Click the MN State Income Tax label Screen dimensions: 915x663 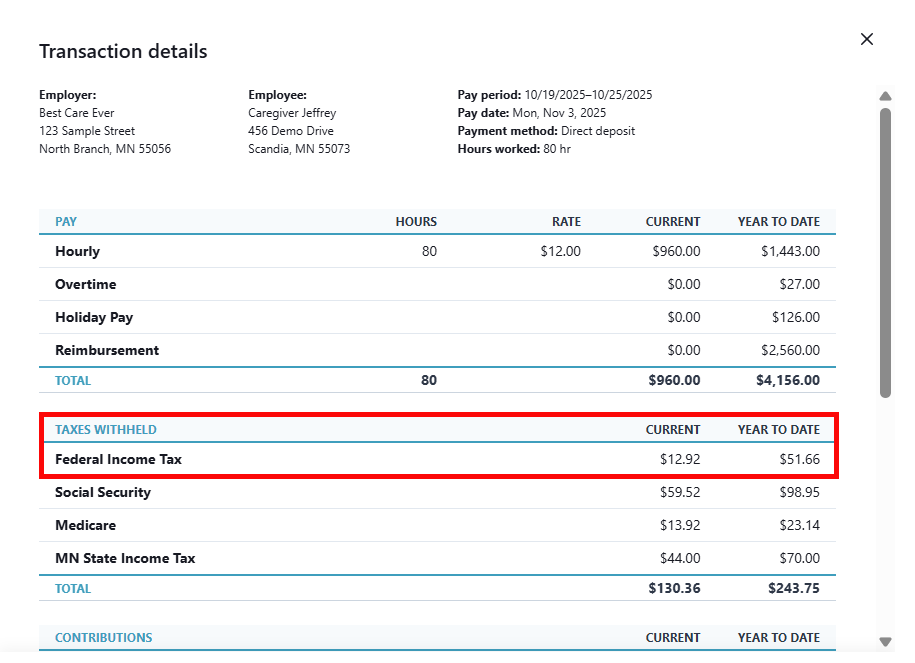(125, 558)
